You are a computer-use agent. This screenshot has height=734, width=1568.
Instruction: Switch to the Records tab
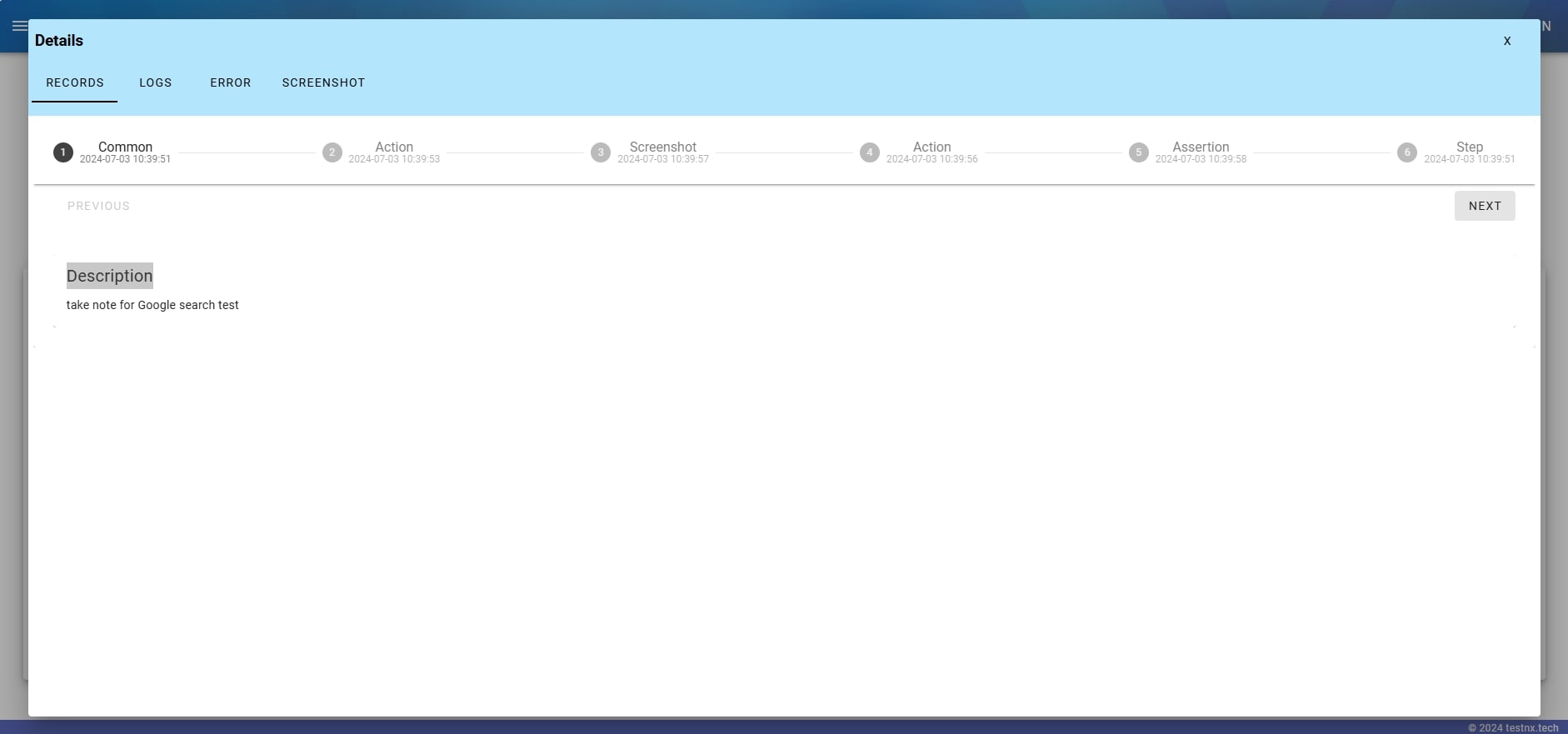click(x=75, y=82)
